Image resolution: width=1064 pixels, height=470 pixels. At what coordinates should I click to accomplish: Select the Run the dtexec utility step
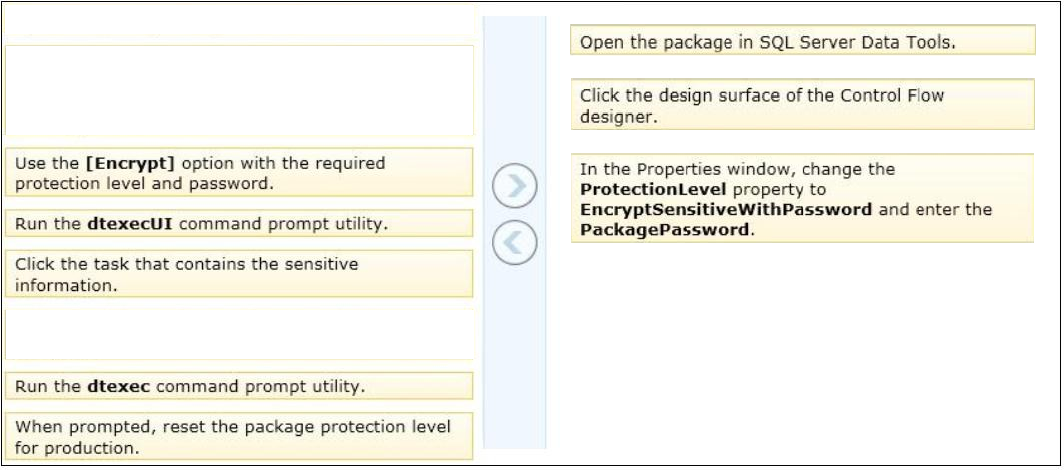(x=239, y=386)
